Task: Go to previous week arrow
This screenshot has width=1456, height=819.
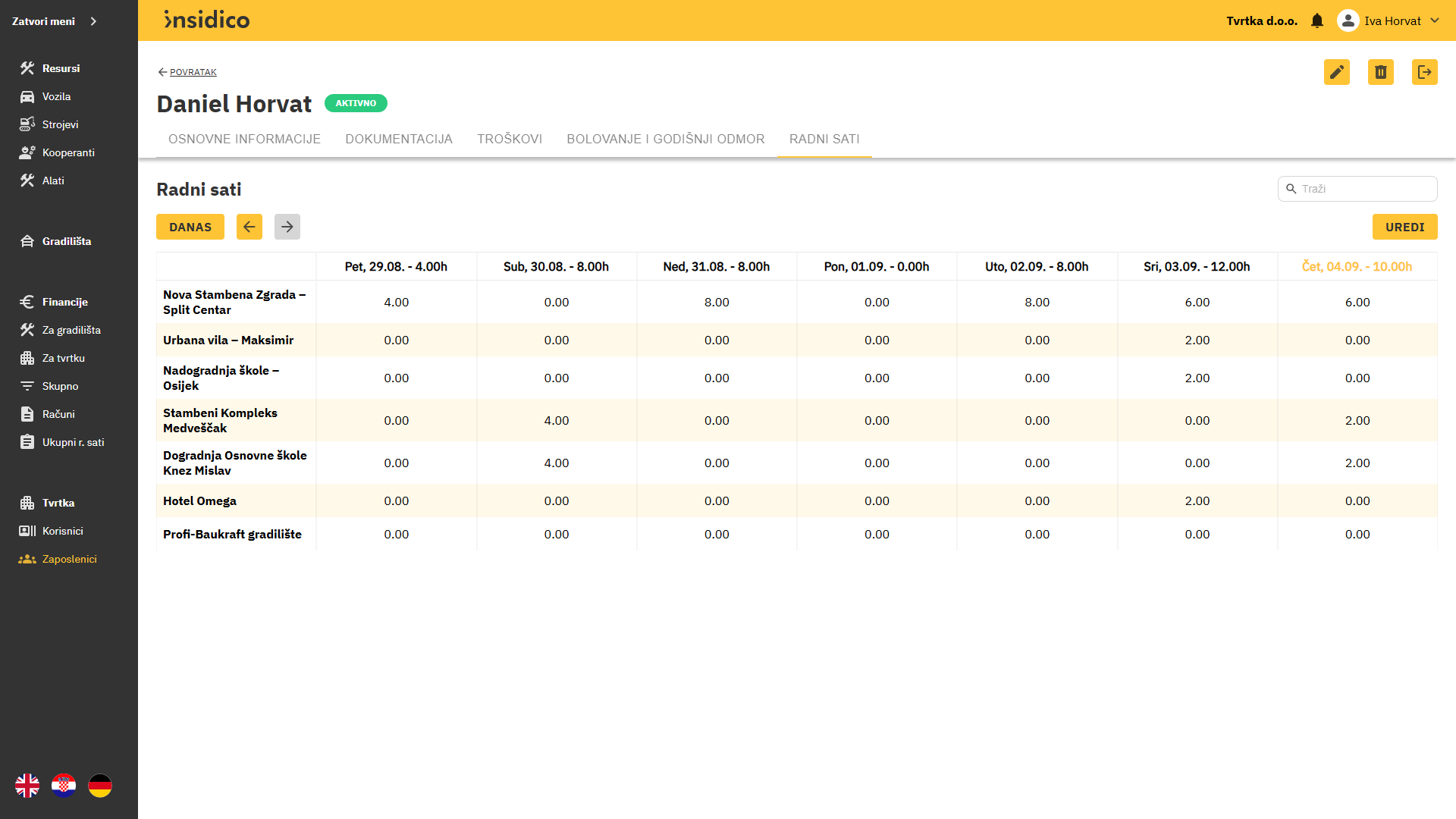Action: point(249,227)
